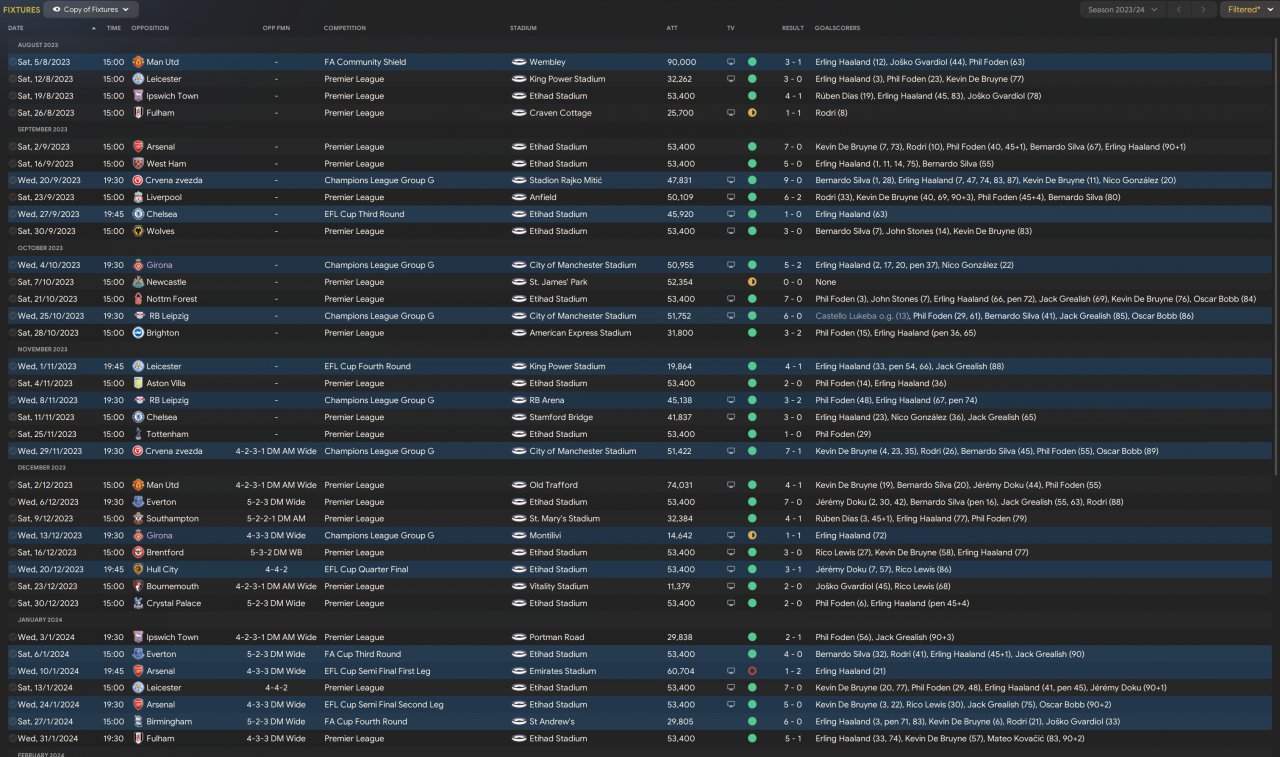Open the Season 2023/24 dropdown
Viewport: 1280px width, 757px height.
[x=1122, y=10]
